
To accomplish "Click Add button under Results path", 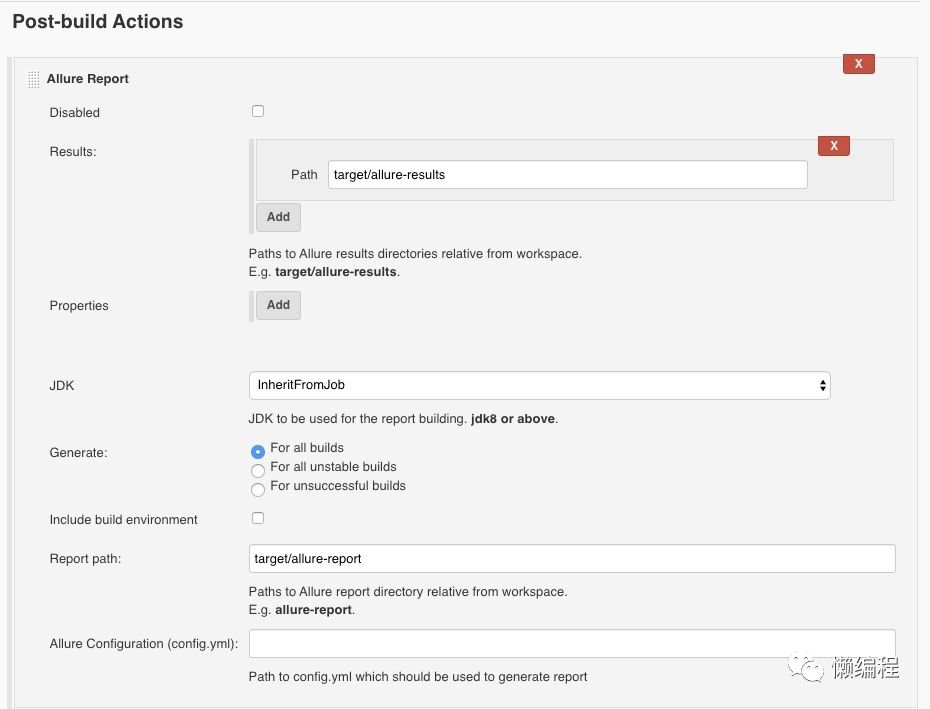I will tap(278, 217).
